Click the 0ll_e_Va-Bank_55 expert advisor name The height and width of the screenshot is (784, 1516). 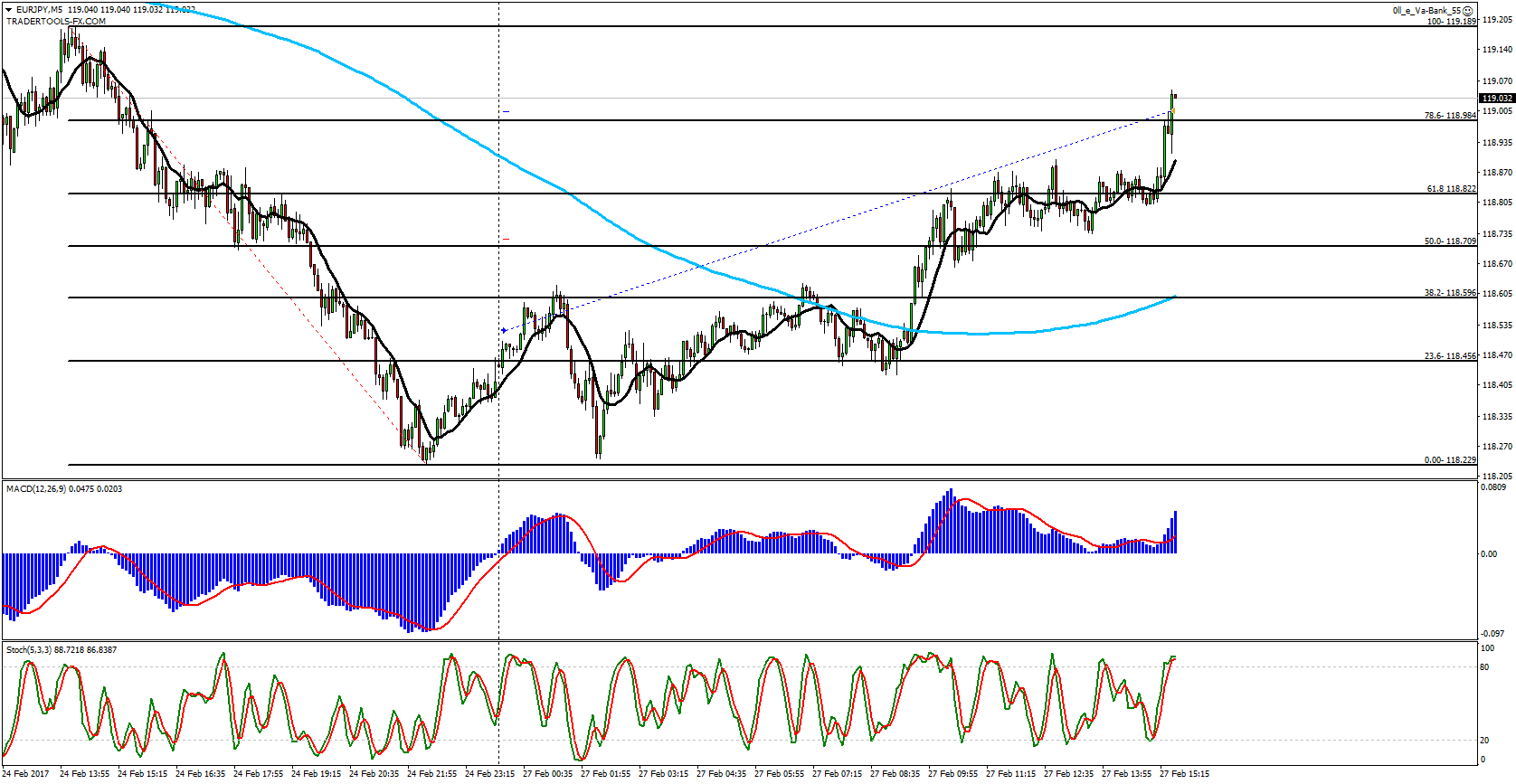1426,11
